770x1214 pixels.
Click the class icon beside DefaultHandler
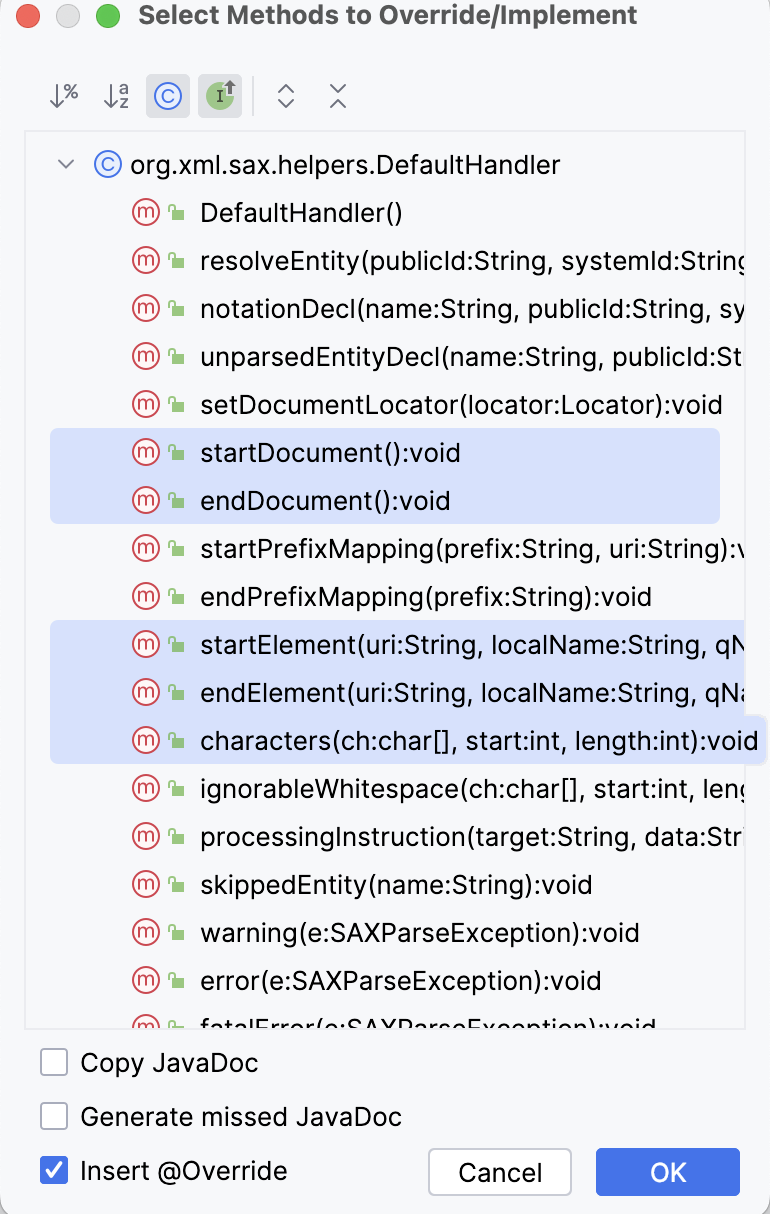pyautogui.click(x=107, y=164)
